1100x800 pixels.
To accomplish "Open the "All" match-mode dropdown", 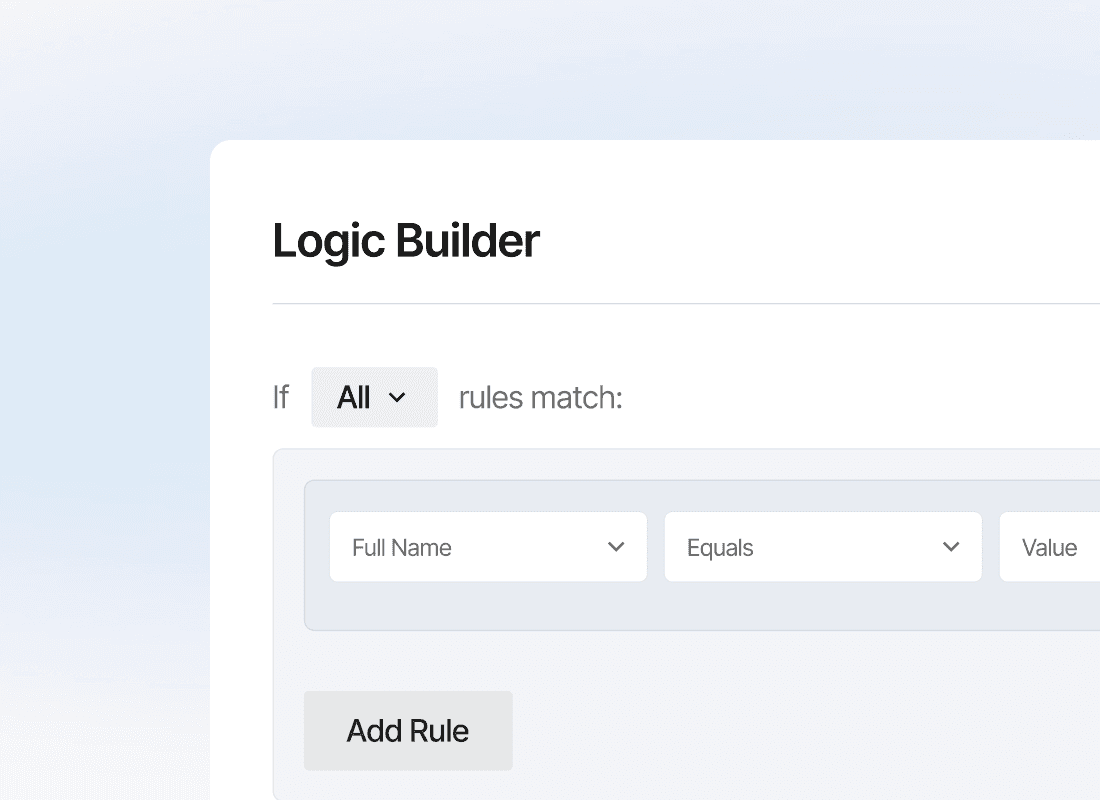I will (x=374, y=397).
